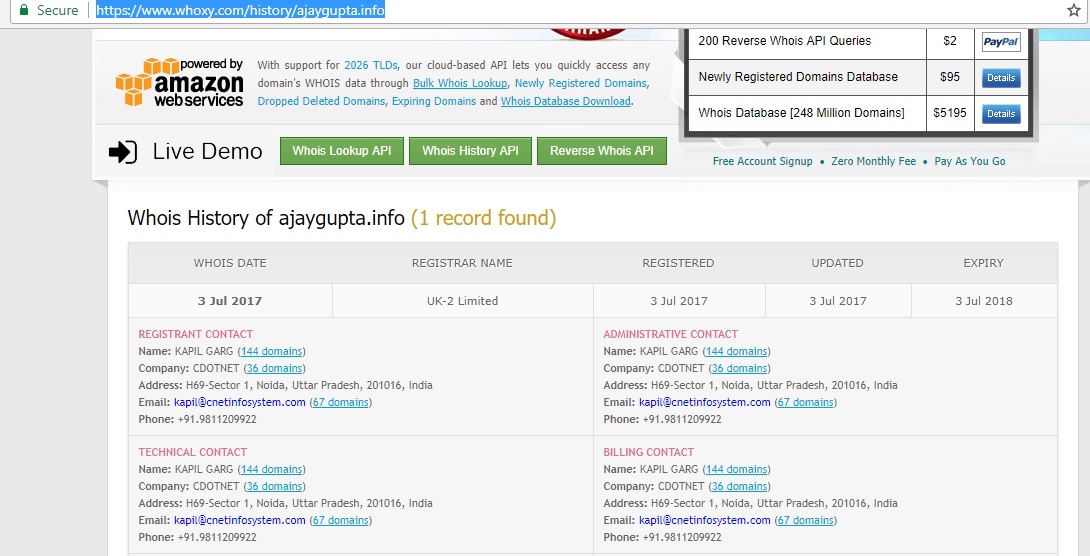
Task: Open the 2026 TLDs link
Action: tap(371, 65)
